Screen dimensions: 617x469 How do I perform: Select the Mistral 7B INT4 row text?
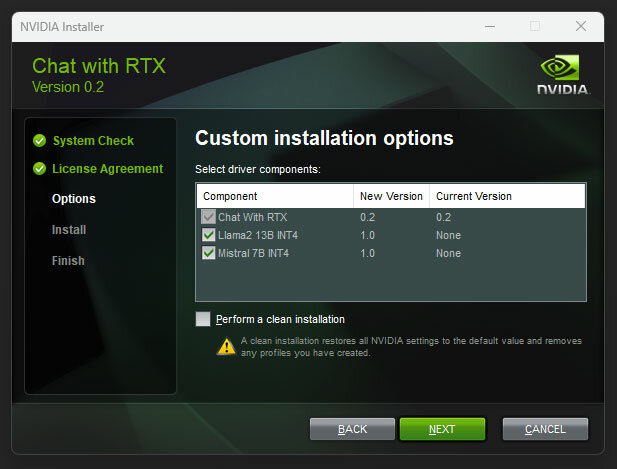point(253,253)
